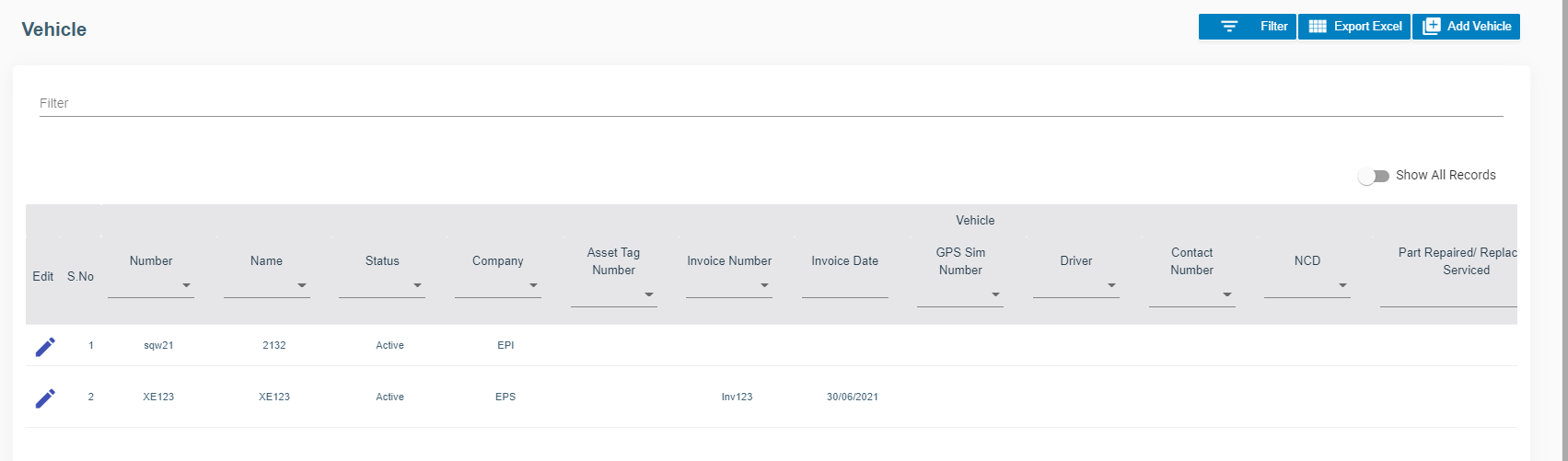Open the Driver column filter dropdown
This screenshot has height=461, width=1568.
click(x=1112, y=286)
